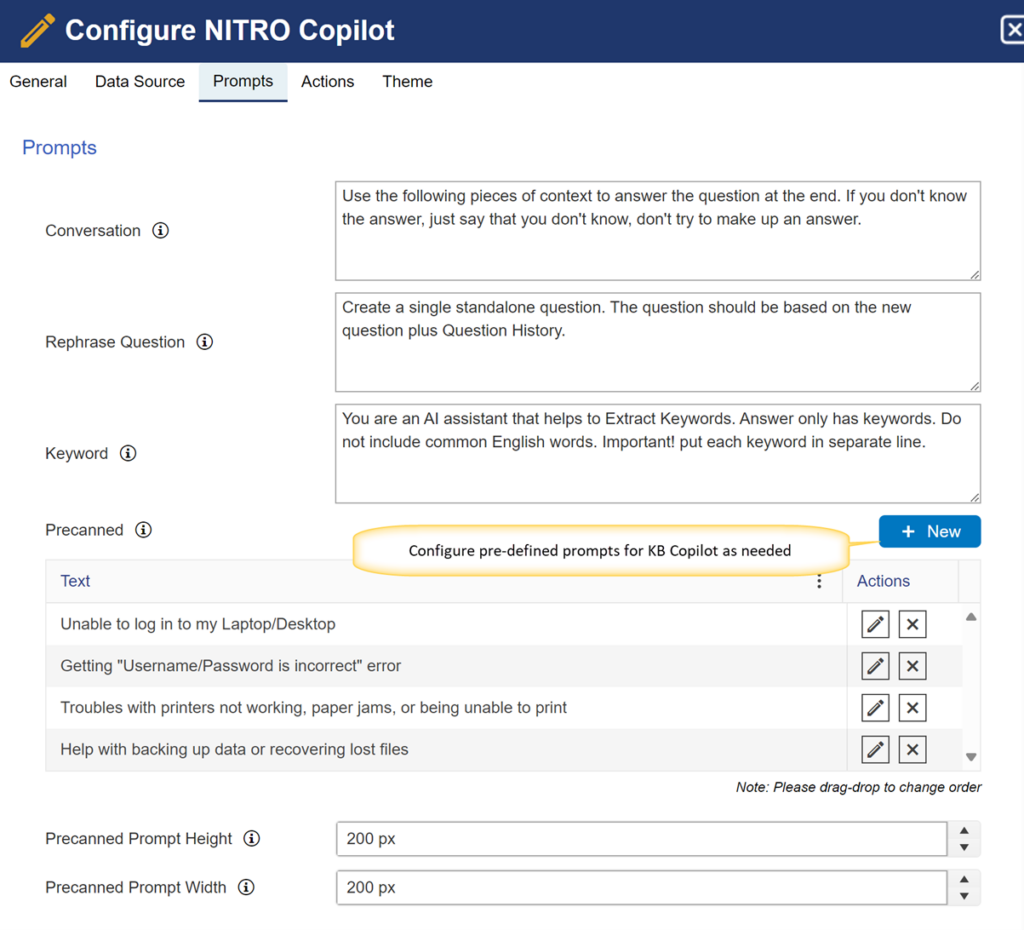Delete the 'Unable to log in' prompt row
The width and height of the screenshot is (1024, 930).
click(x=912, y=624)
